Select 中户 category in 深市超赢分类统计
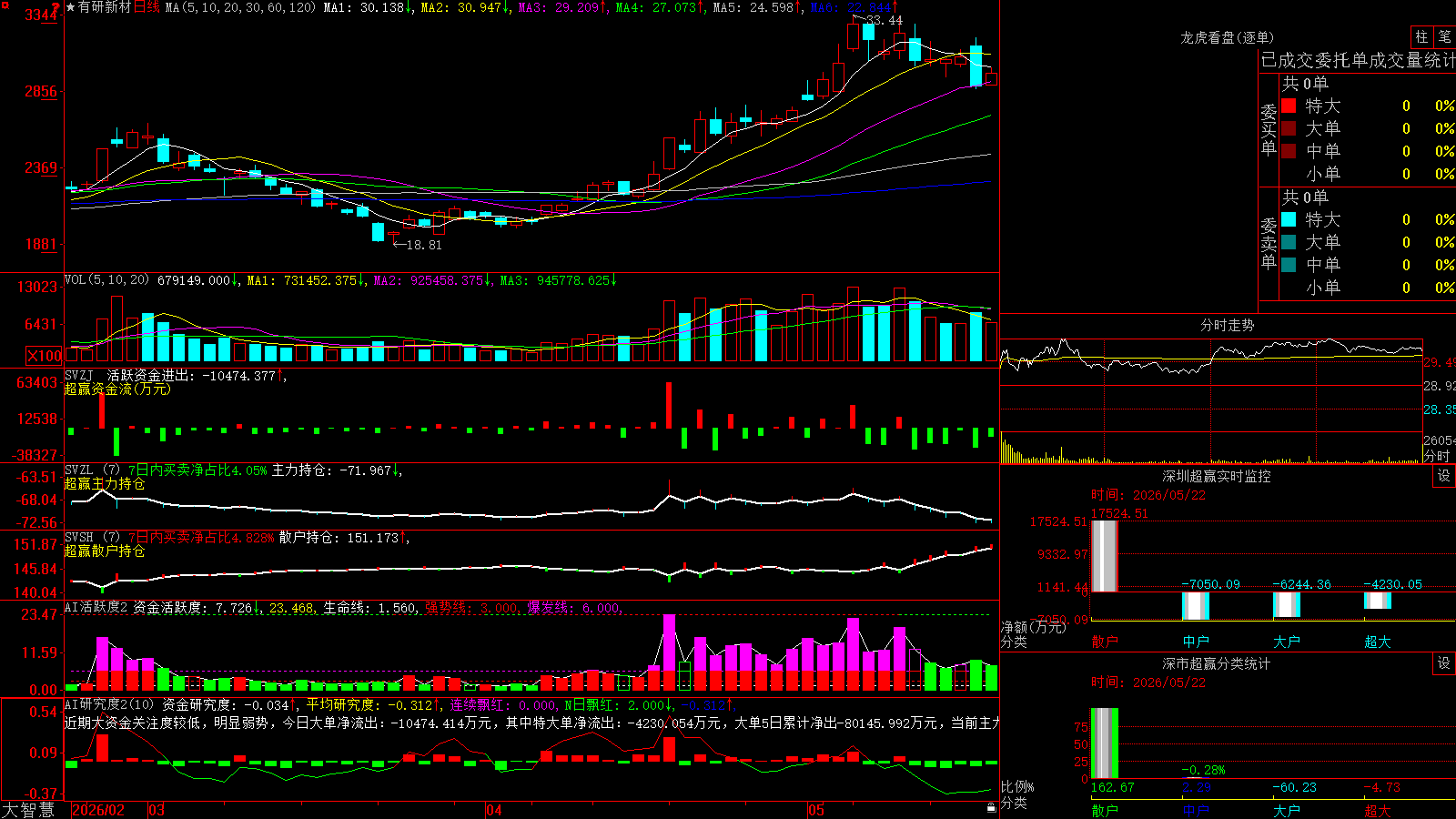1456x819 pixels. point(1196,810)
